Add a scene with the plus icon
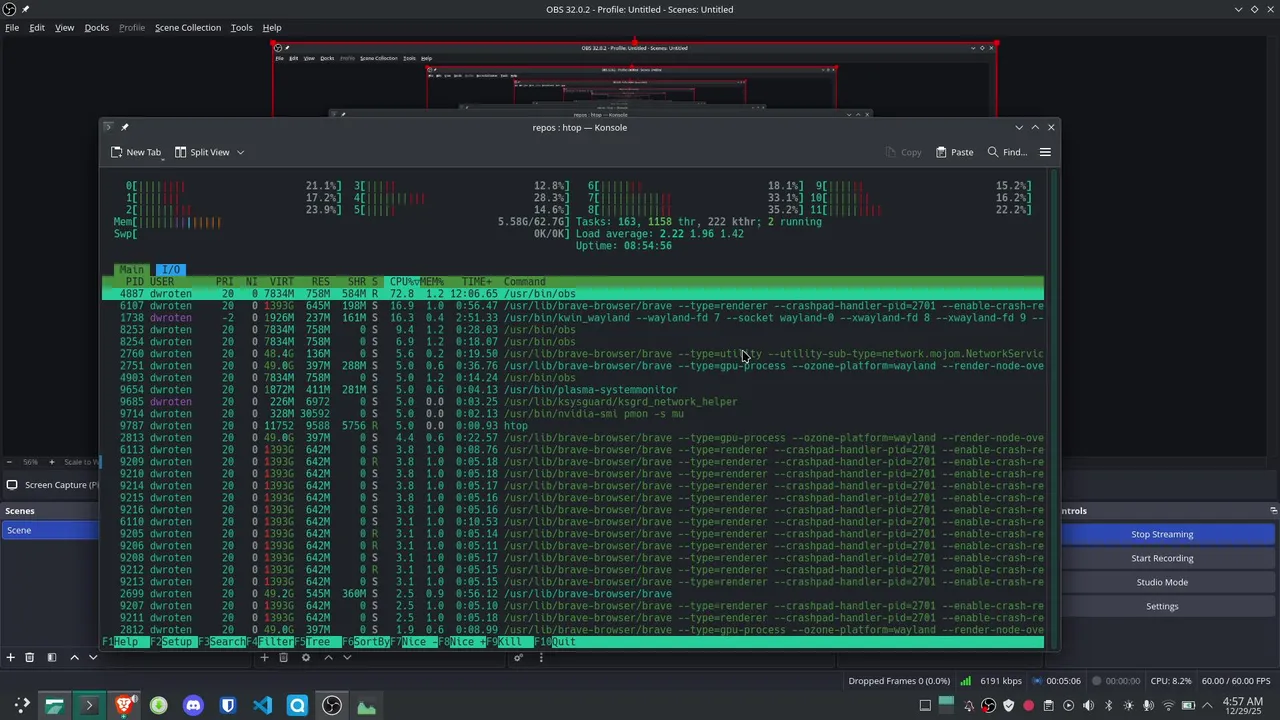This screenshot has width=1280, height=720. pos(11,657)
